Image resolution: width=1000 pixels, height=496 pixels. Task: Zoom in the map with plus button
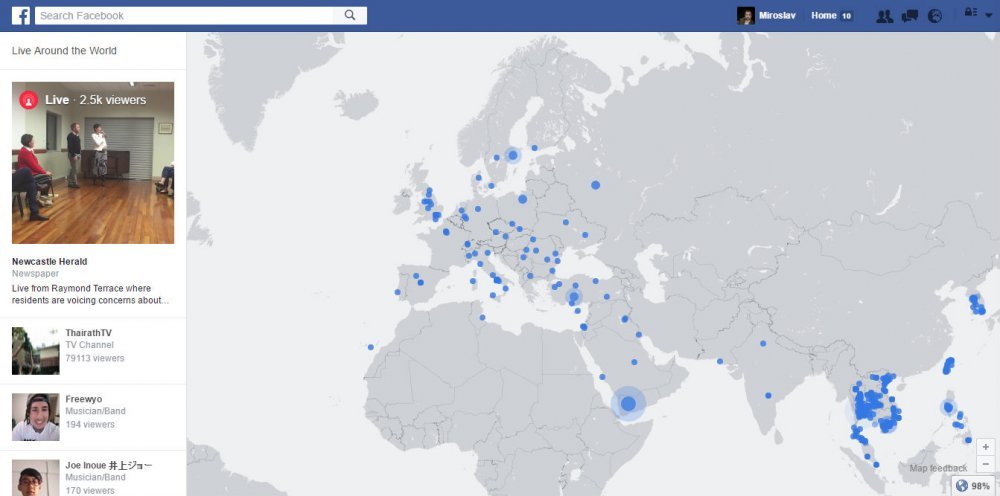coord(985,447)
